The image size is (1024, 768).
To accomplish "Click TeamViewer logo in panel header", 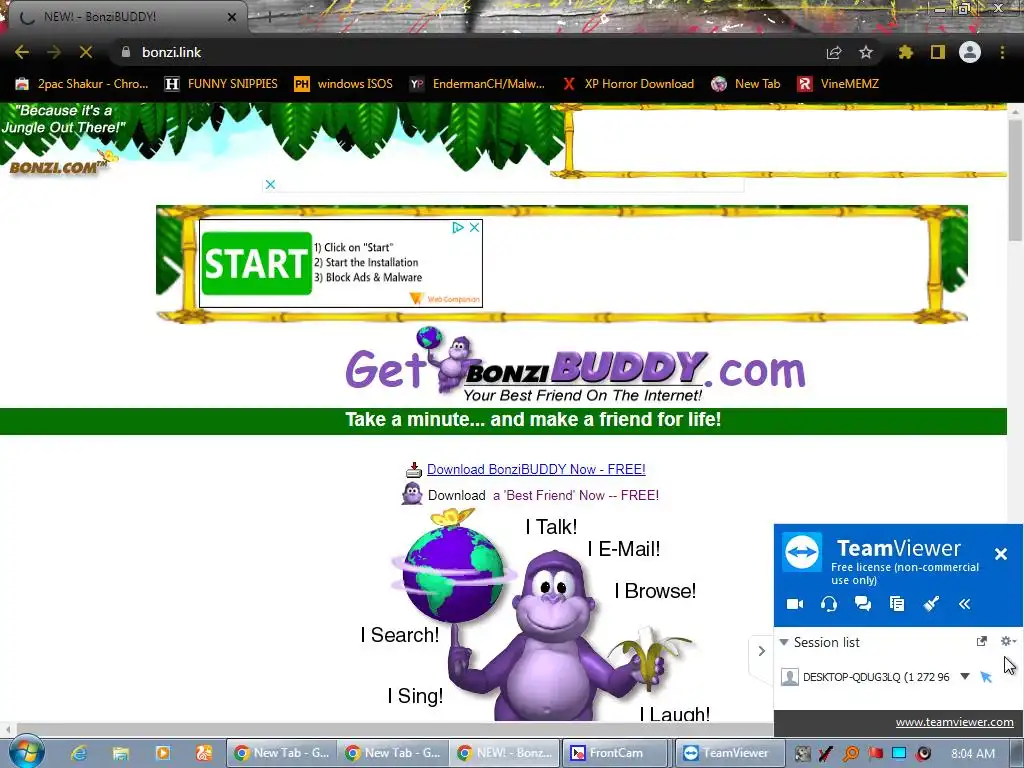I will pos(802,552).
